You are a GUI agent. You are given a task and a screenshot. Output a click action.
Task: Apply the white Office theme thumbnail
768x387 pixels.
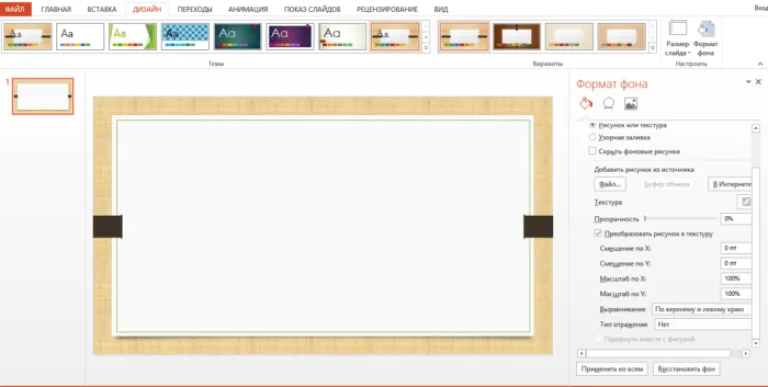80,36
